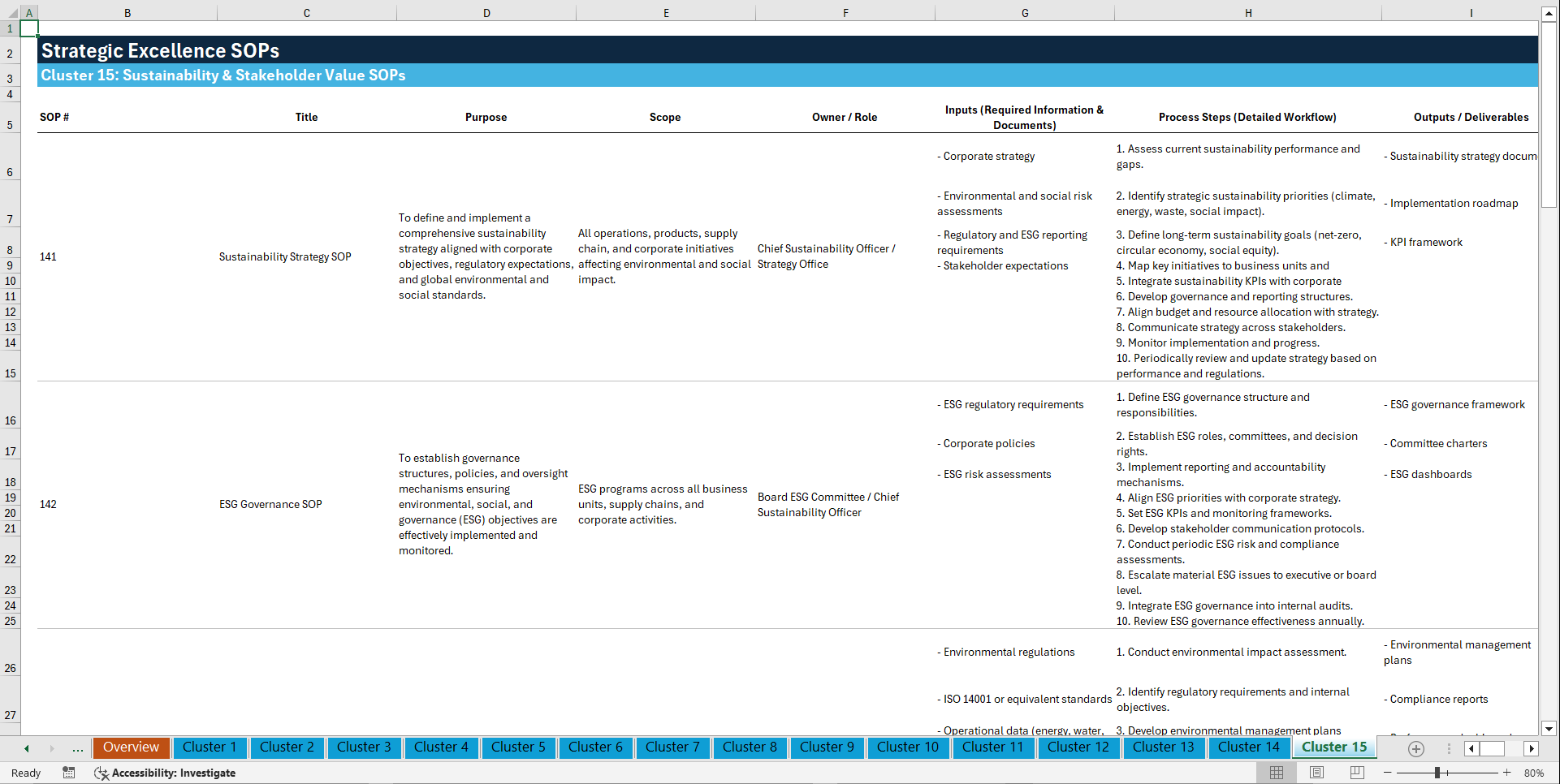Add a new worksheet with plus button
1560x784 pixels.
[1416, 748]
